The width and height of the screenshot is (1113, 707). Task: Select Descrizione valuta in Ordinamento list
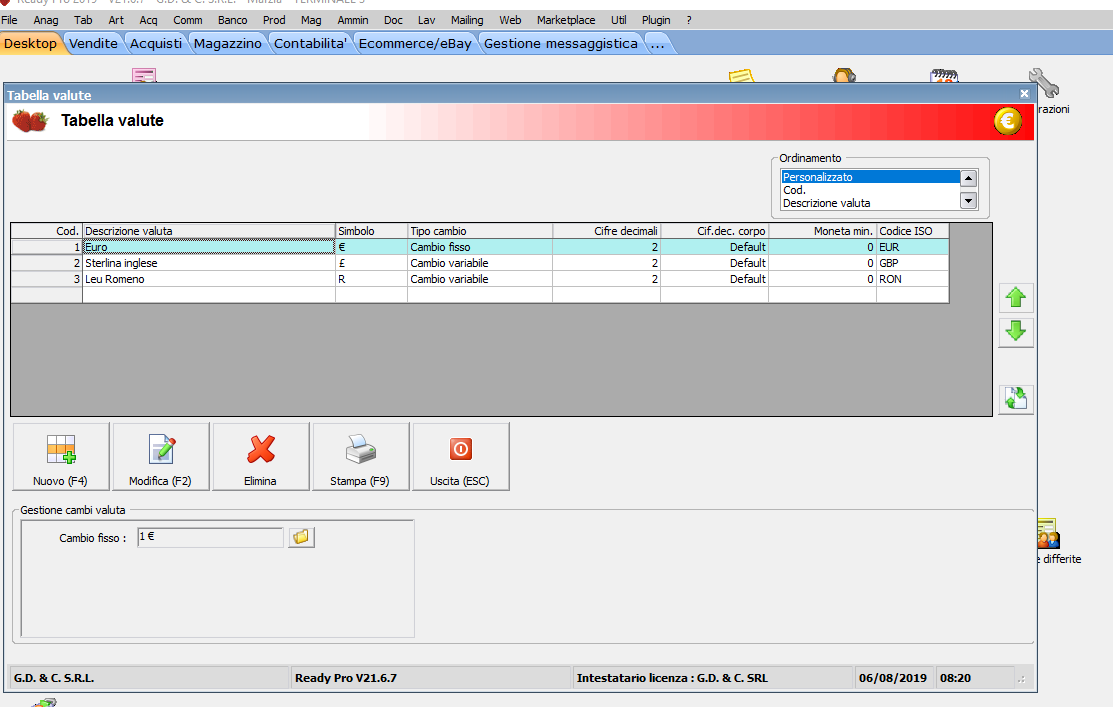[870, 203]
